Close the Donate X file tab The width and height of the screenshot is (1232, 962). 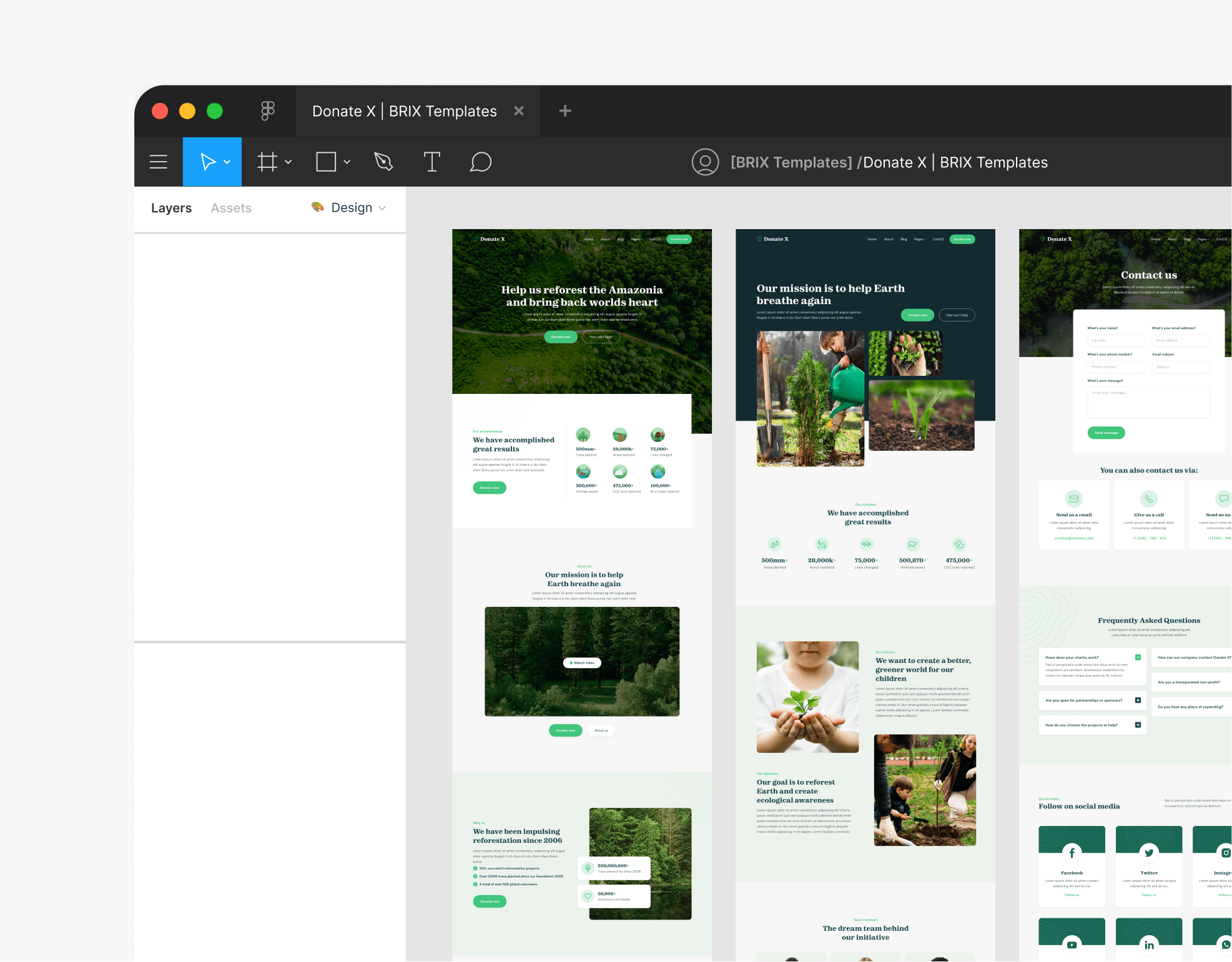(x=519, y=111)
